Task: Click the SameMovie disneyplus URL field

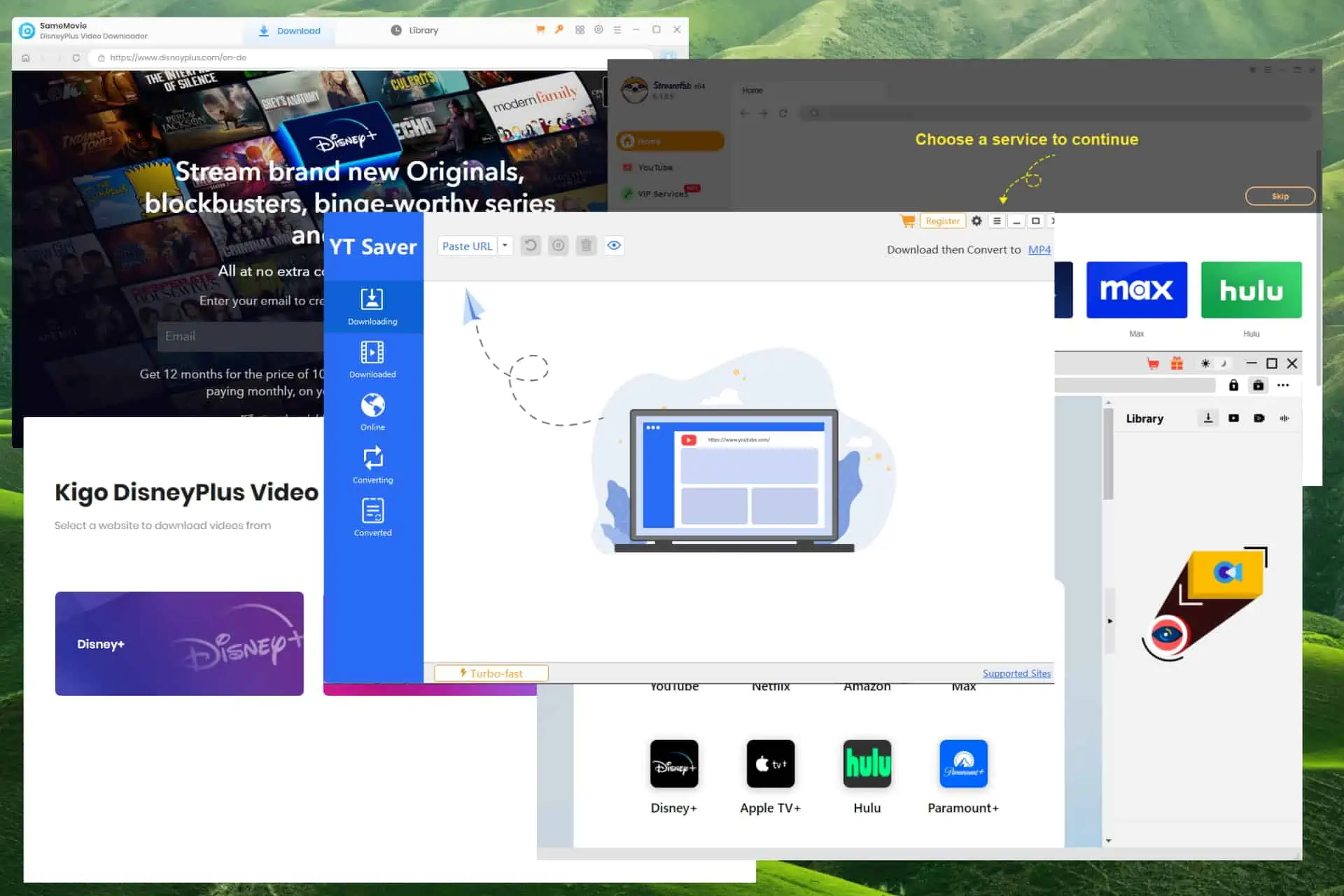Action: (x=371, y=58)
